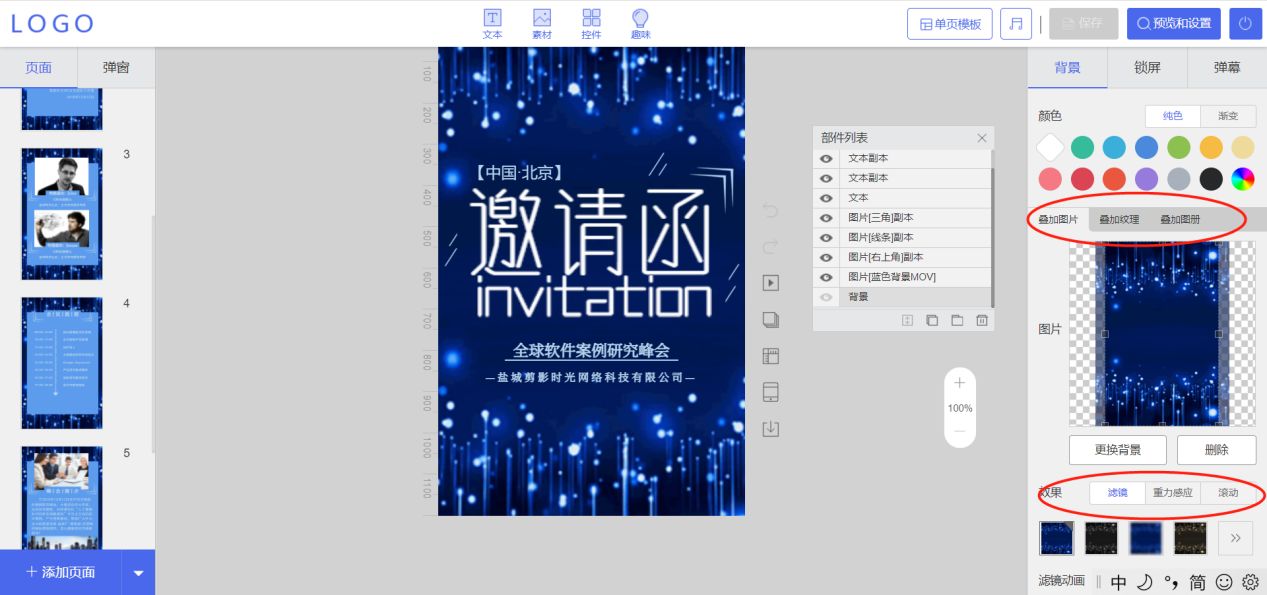Viewport: 1267px width, 595px height.
Task: Click the tablet device icon beside canvas
Action: (x=770, y=392)
